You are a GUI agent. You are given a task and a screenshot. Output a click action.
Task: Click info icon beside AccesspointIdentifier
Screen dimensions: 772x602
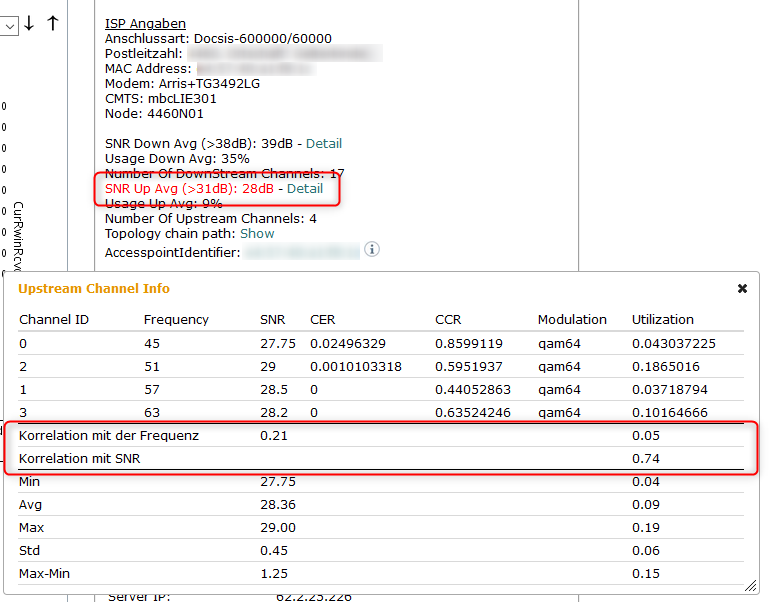(372, 249)
